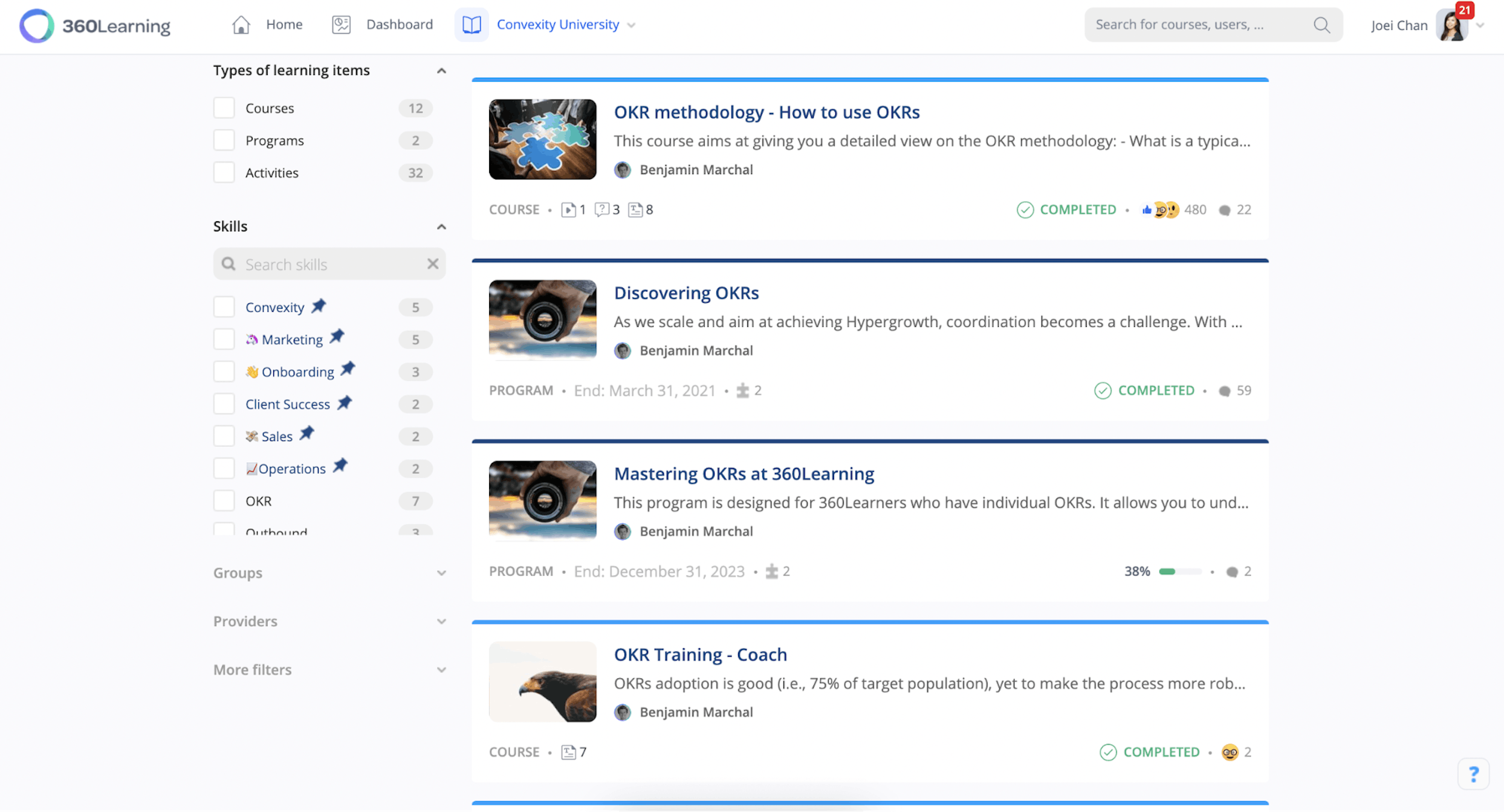Image resolution: width=1504 pixels, height=812 pixels.
Task: Click the help question mark icon
Action: (1473, 774)
